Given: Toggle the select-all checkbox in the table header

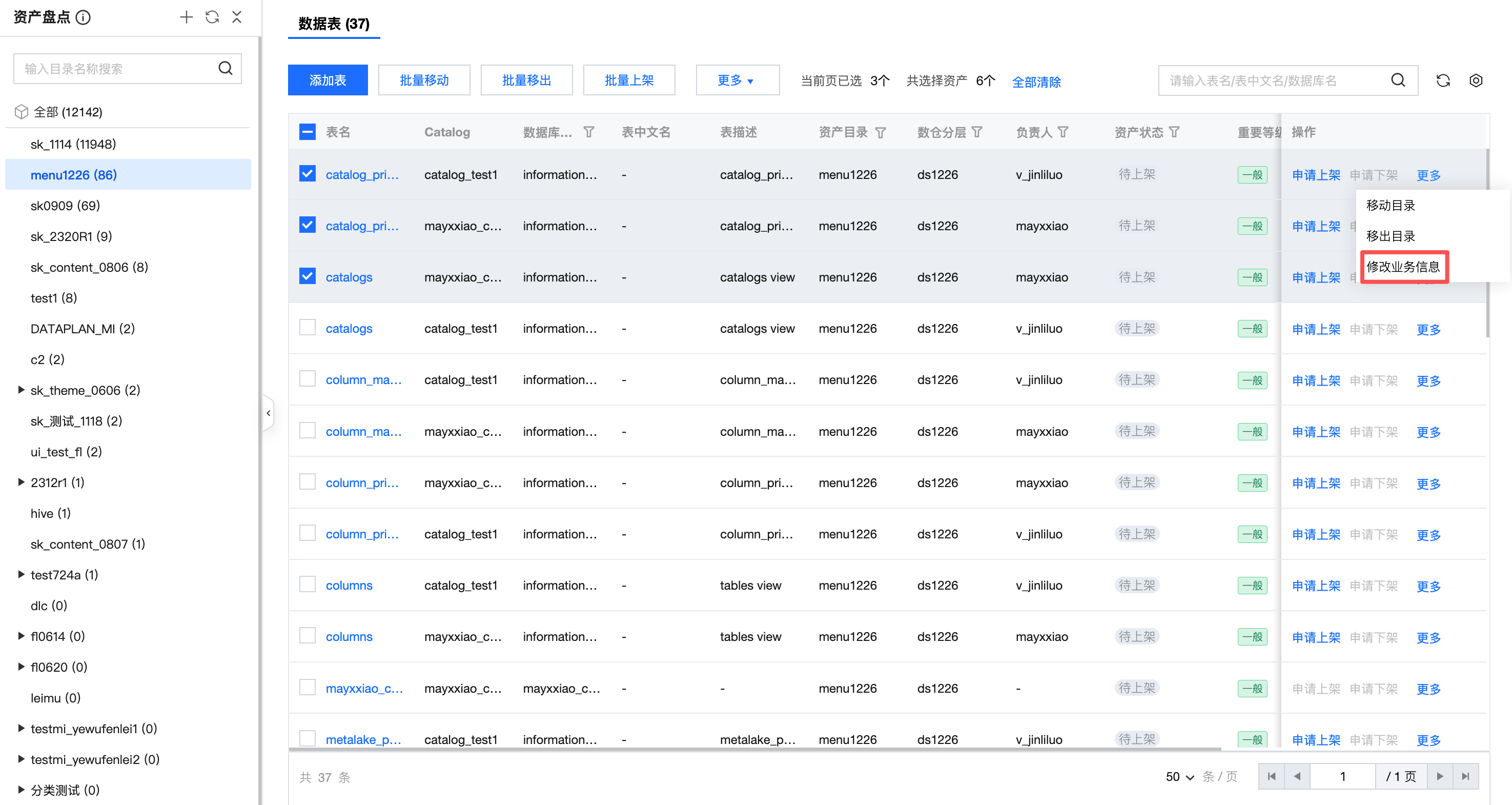Looking at the screenshot, I should (x=308, y=132).
